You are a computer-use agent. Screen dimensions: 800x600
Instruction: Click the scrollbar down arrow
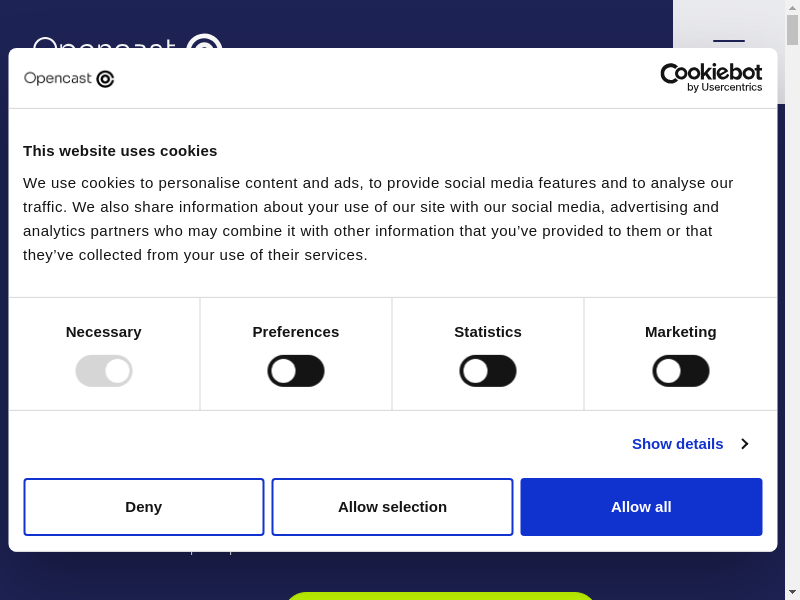(792, 592)
